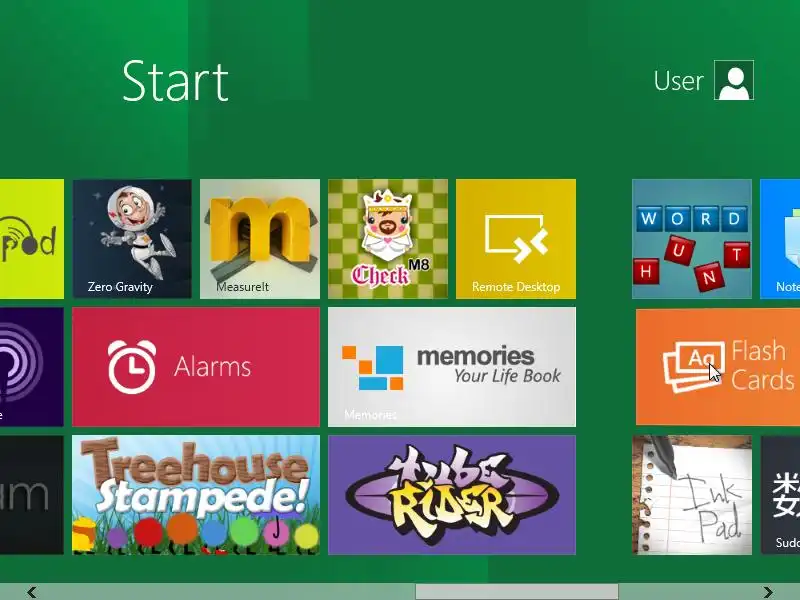Click the User account name

(x=679, y=81)
